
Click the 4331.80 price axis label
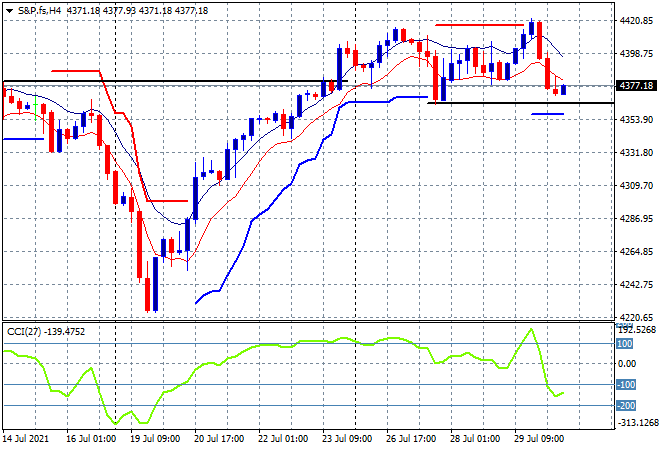pos(636,152)
